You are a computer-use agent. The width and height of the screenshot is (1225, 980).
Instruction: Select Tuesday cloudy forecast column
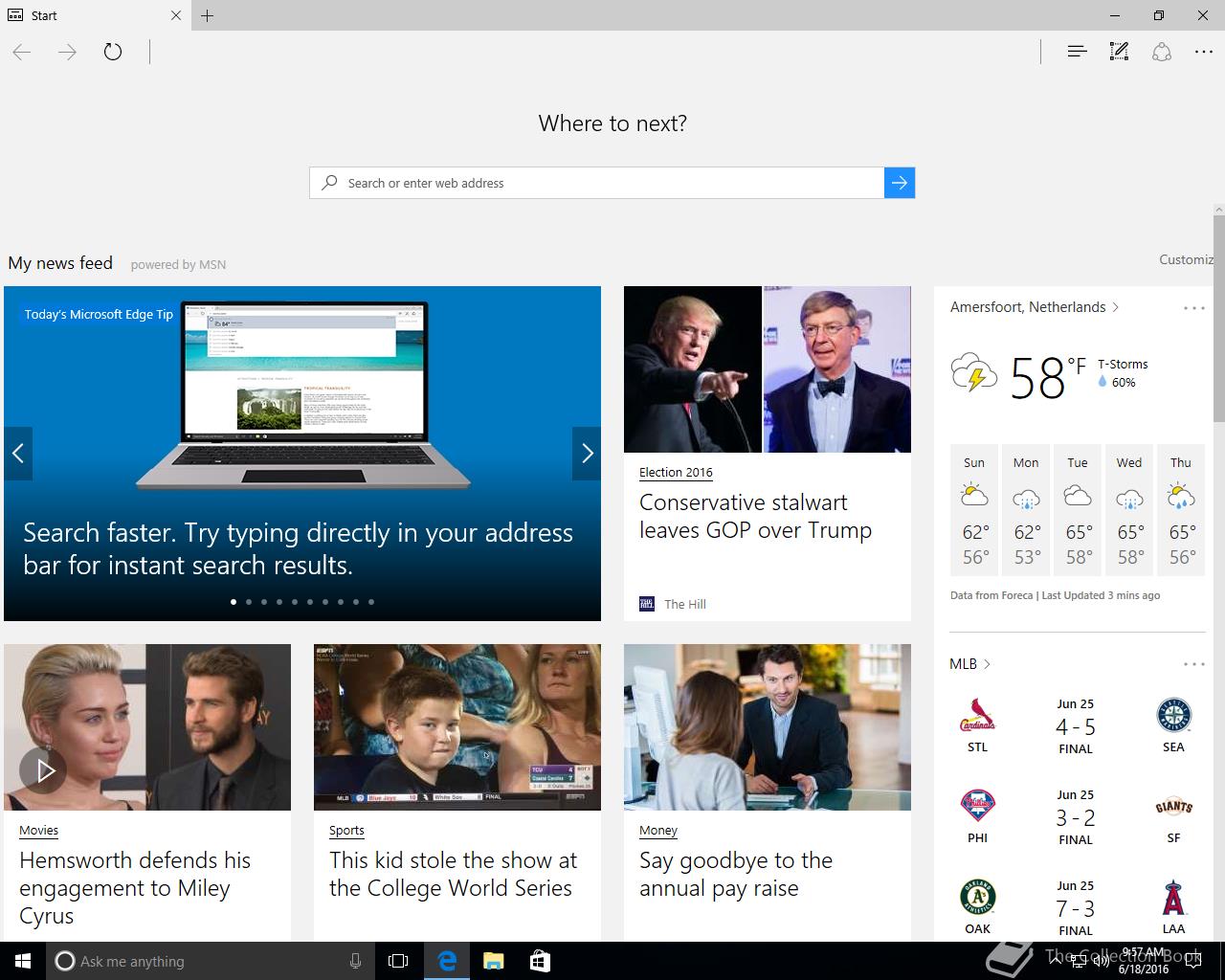(x=1078, y=510)
